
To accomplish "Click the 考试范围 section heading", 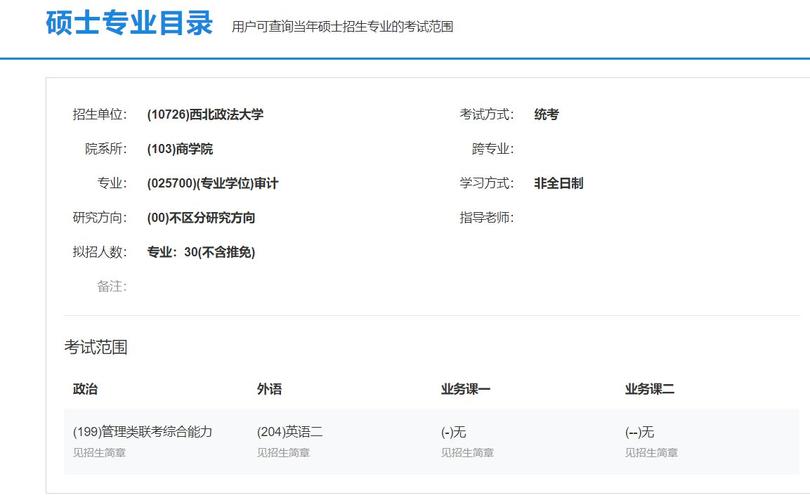I will [x=96, y=347].
